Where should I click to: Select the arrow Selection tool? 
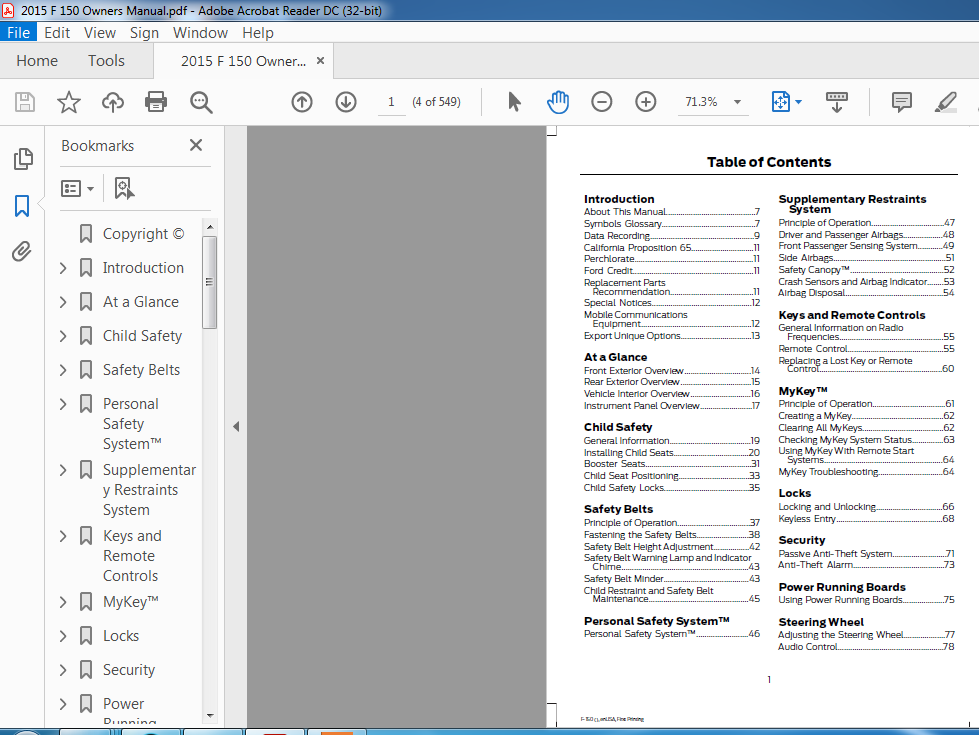pos(514,102)
